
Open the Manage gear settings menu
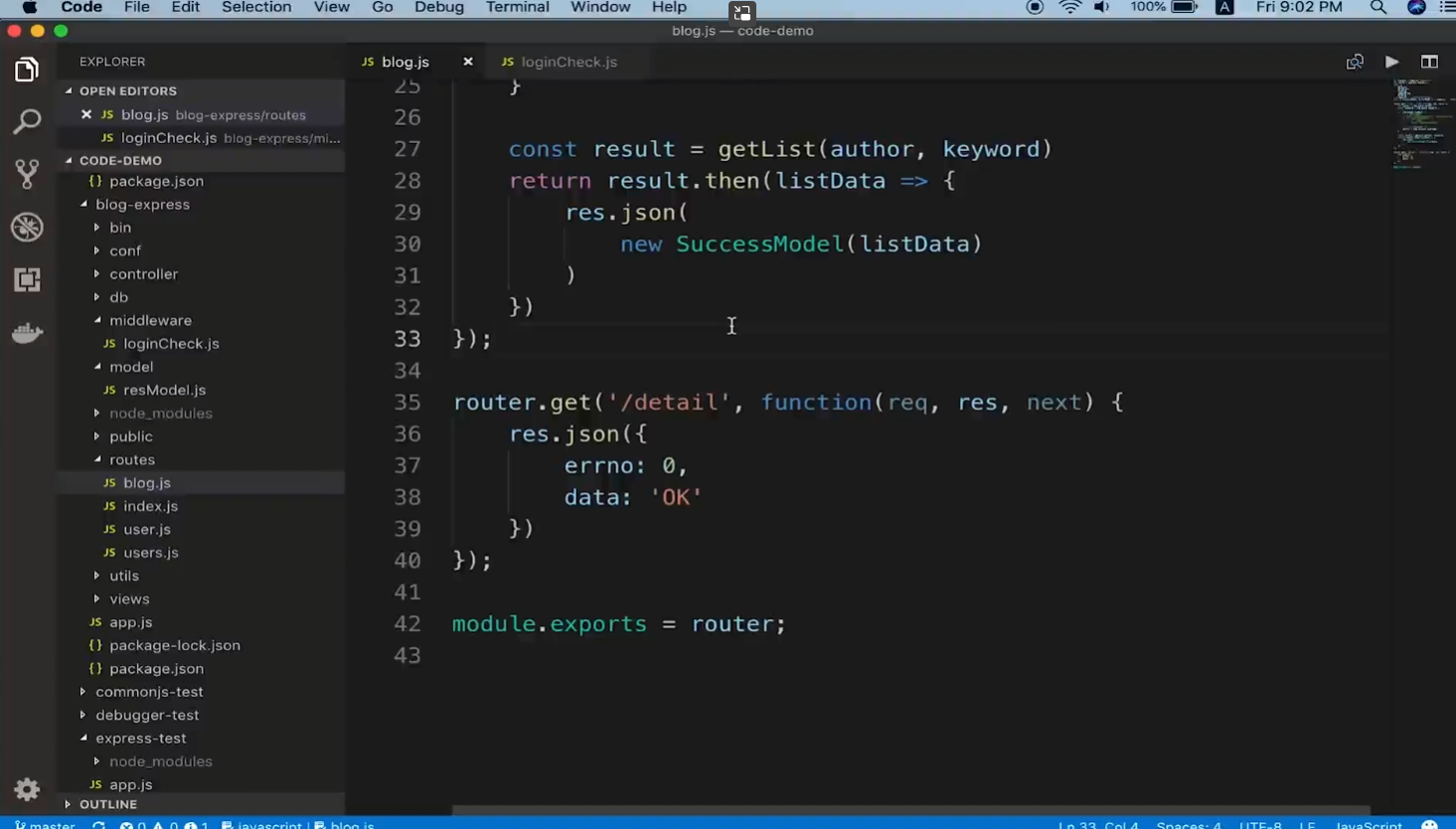coord(27,789)
